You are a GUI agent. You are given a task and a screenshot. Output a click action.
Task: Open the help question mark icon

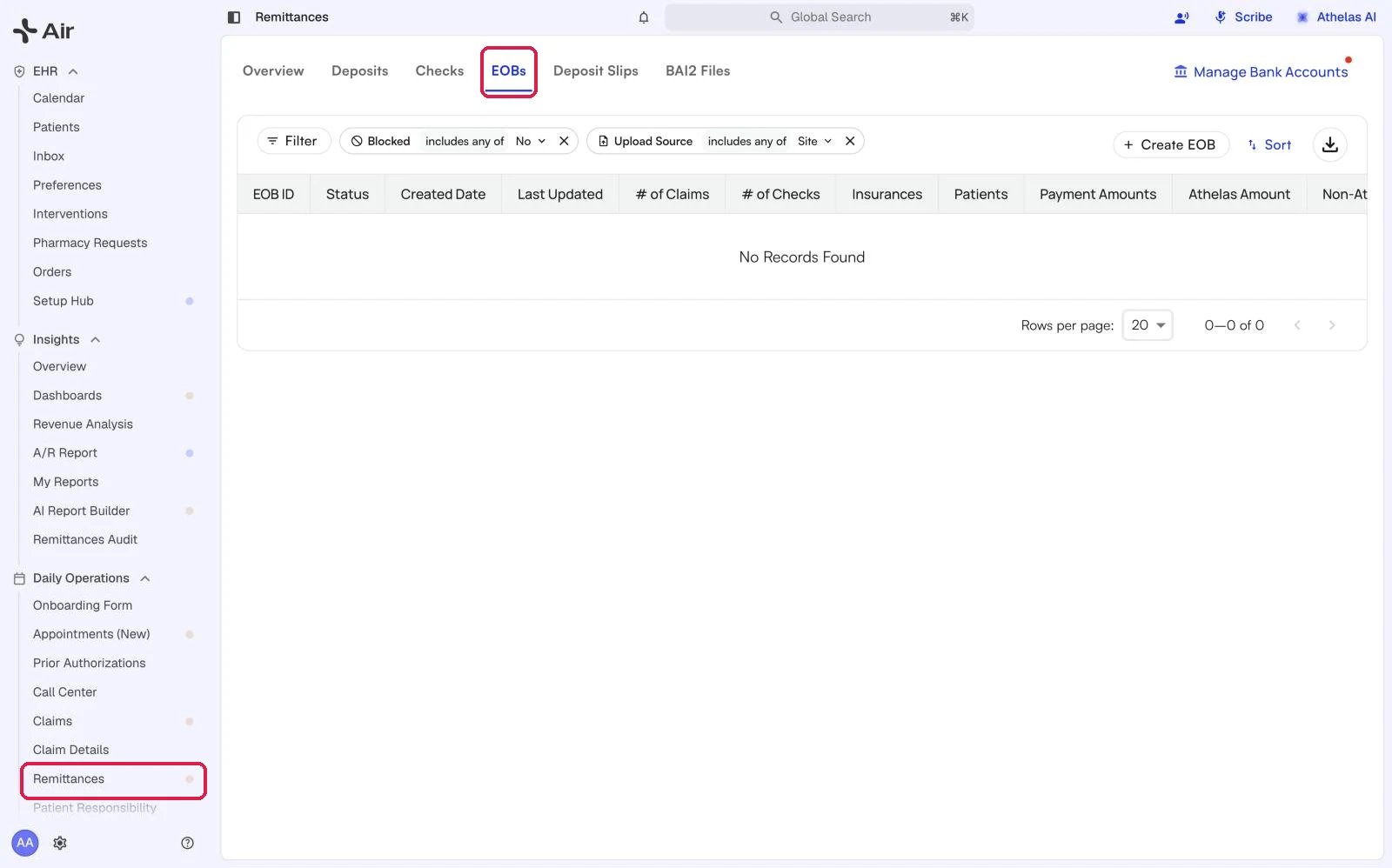click(187, 843)
